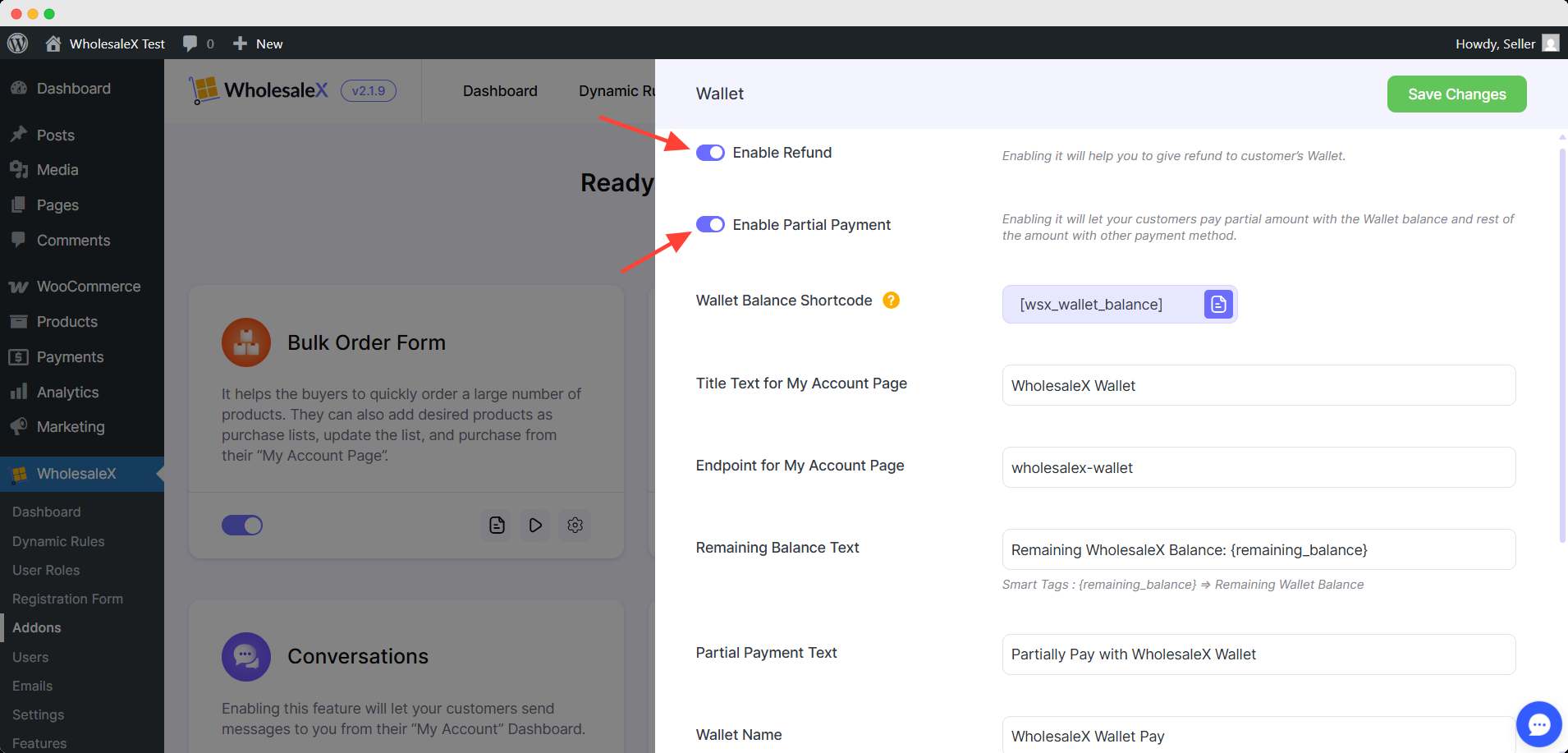
Task: Click the WholesaleX logo in header
Action: [259, 90]
